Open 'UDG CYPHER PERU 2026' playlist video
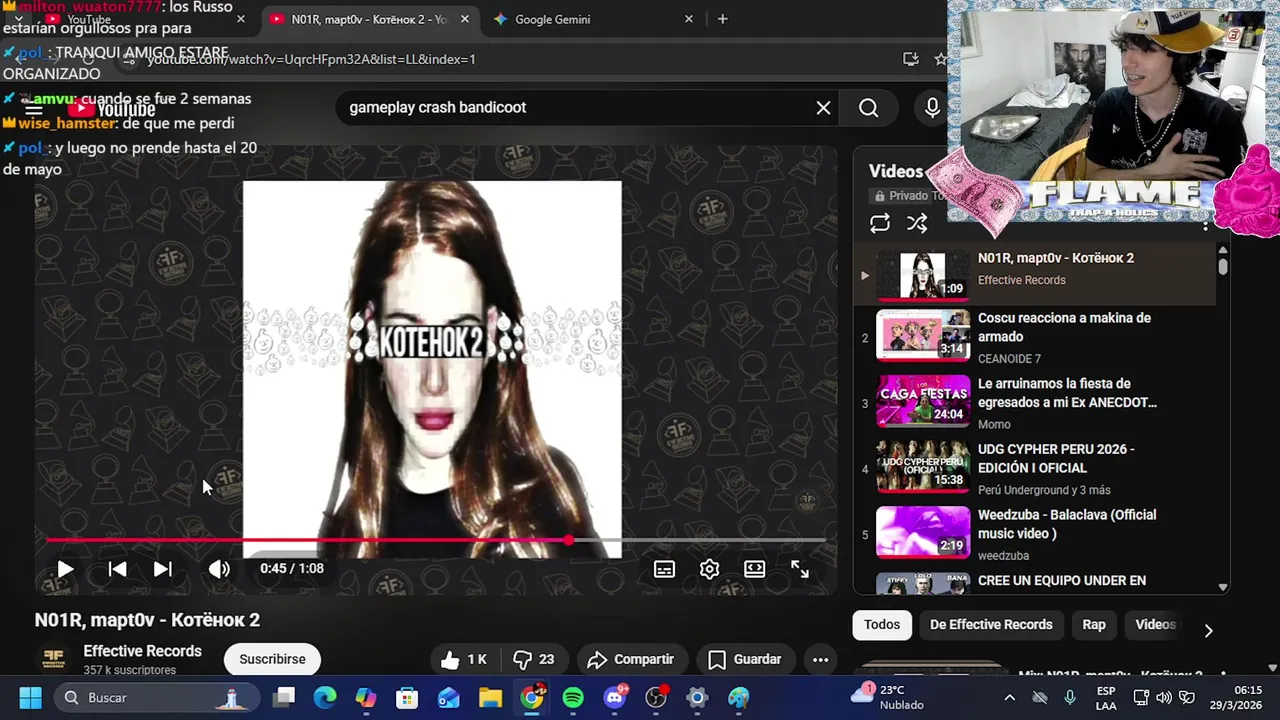Image resolution: width=1280 pixels, height=720 pixels. 1036,468
